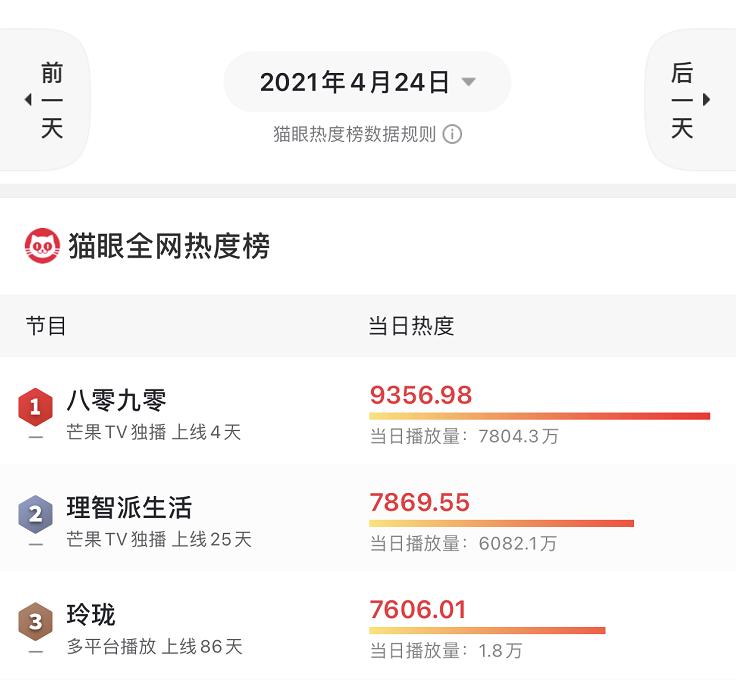Open 猫眼热度榜数据规则 link

(355, 134)
